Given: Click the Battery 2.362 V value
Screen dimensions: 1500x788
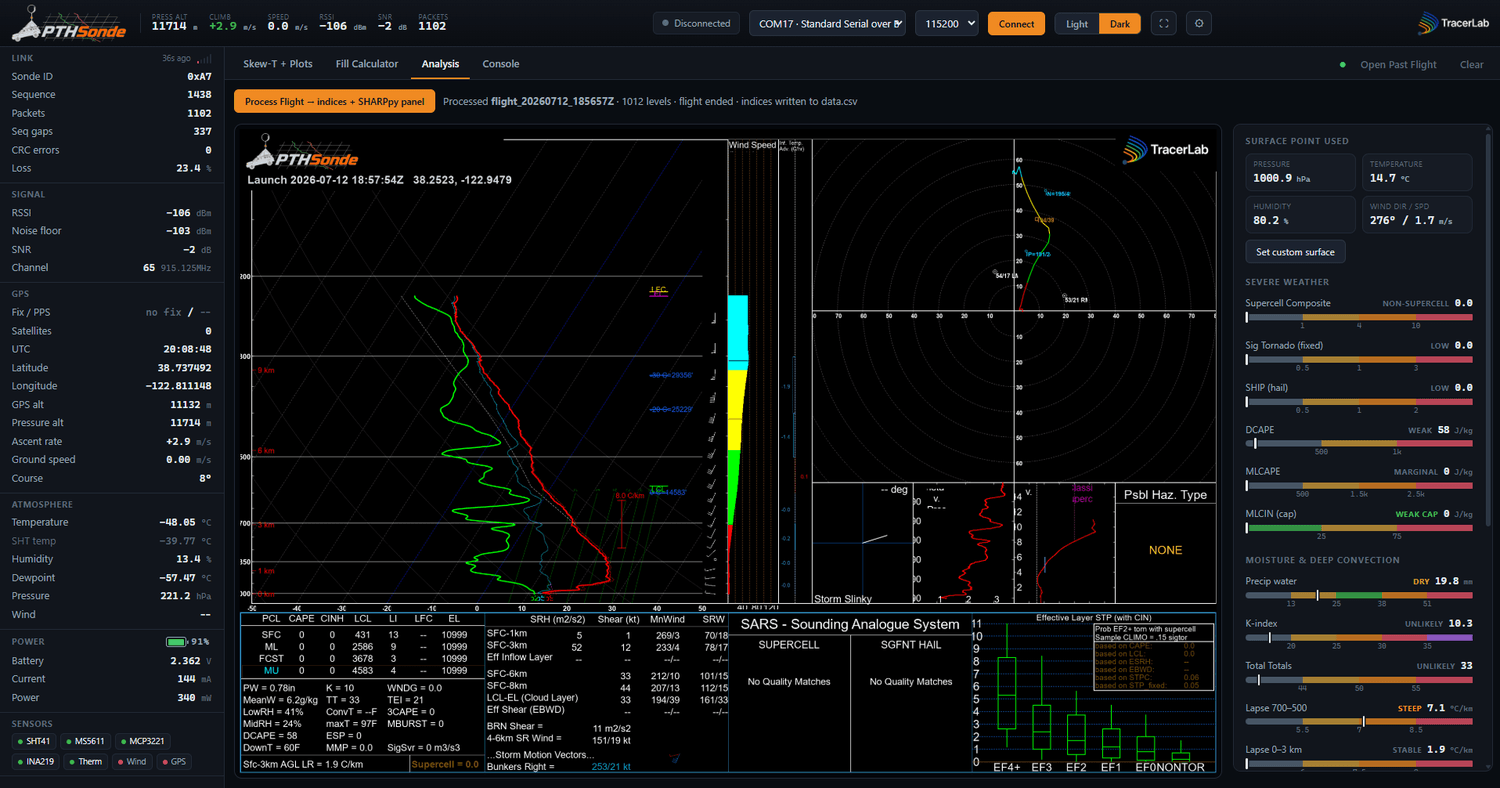Looking at the screenshot, I should coord(191,661).
